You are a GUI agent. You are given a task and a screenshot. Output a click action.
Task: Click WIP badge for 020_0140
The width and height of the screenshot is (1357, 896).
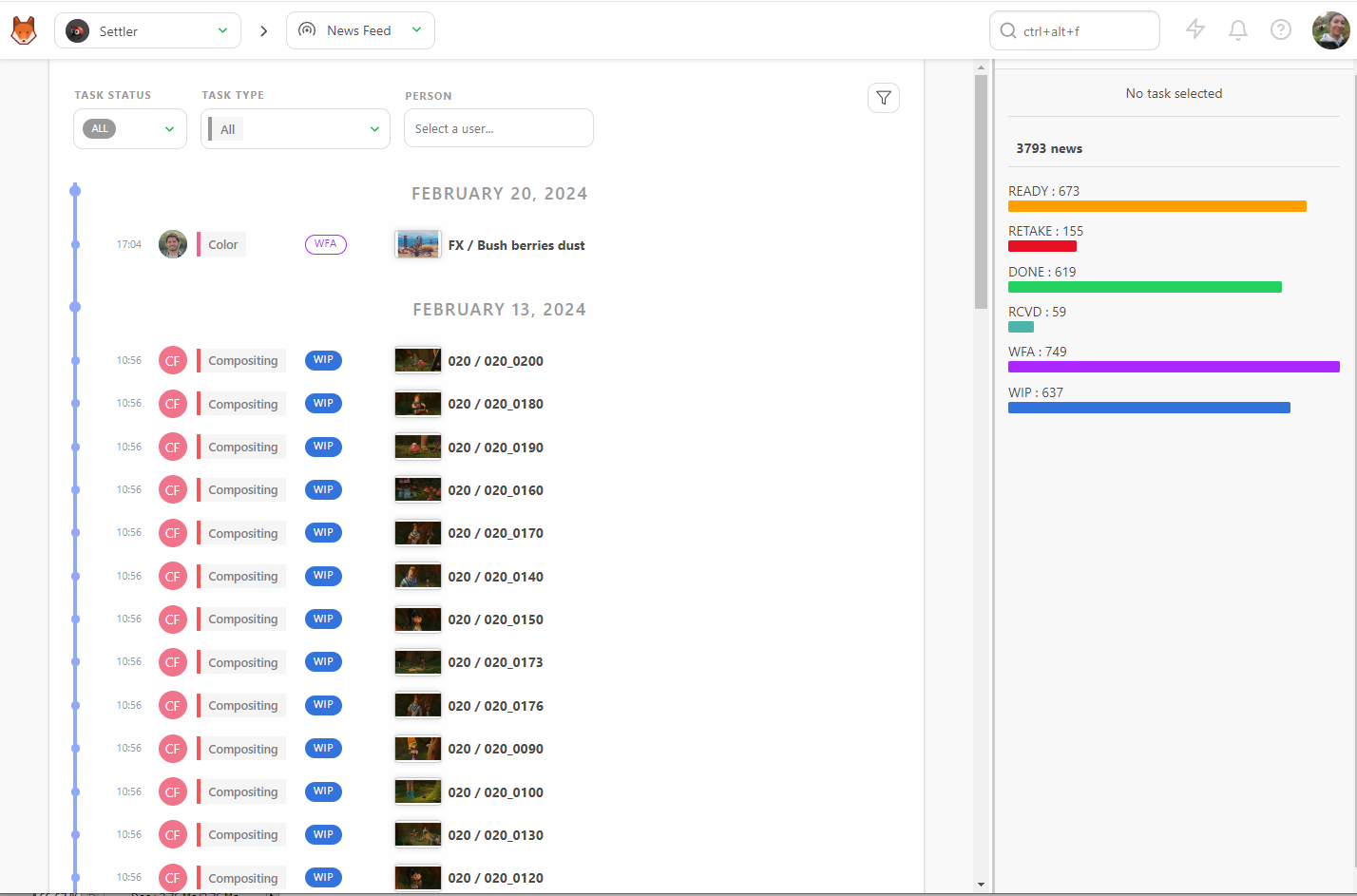[324, 576]
